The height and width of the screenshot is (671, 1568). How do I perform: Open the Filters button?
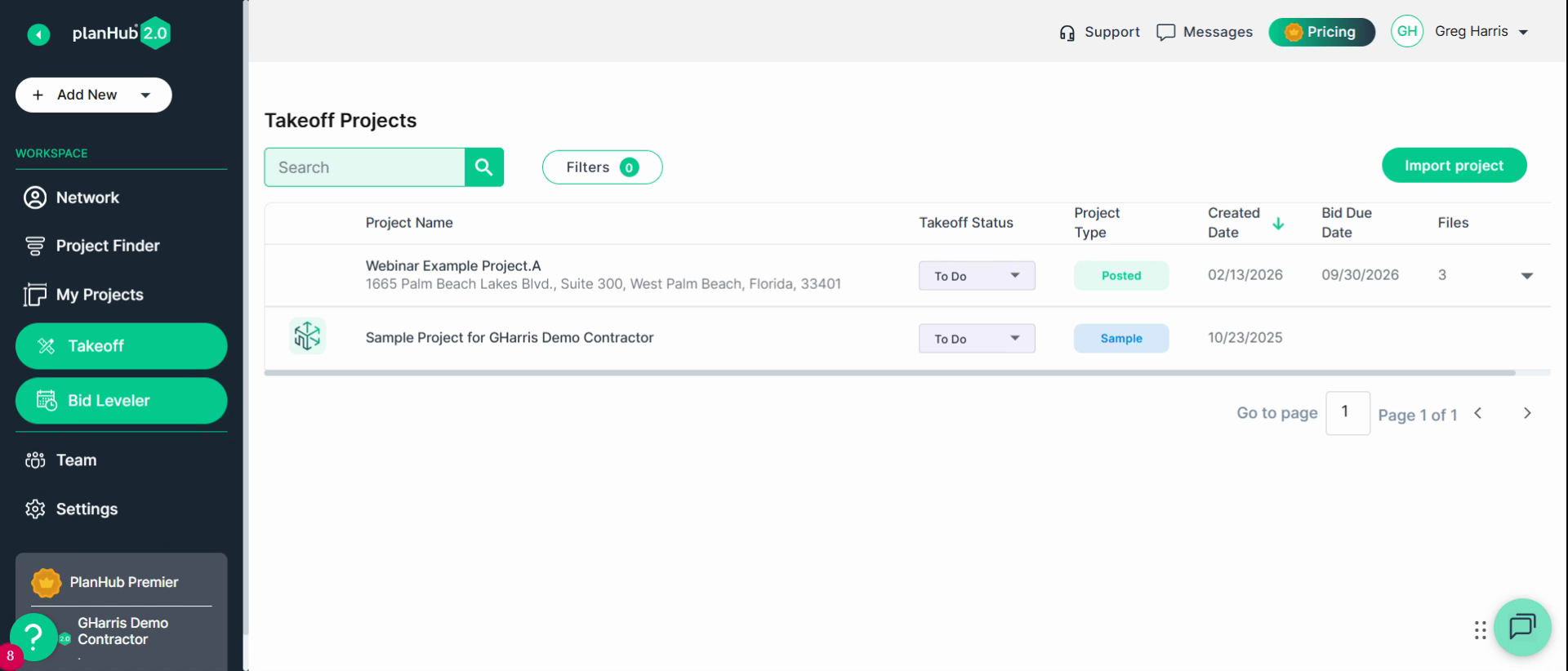pos(602,167)
